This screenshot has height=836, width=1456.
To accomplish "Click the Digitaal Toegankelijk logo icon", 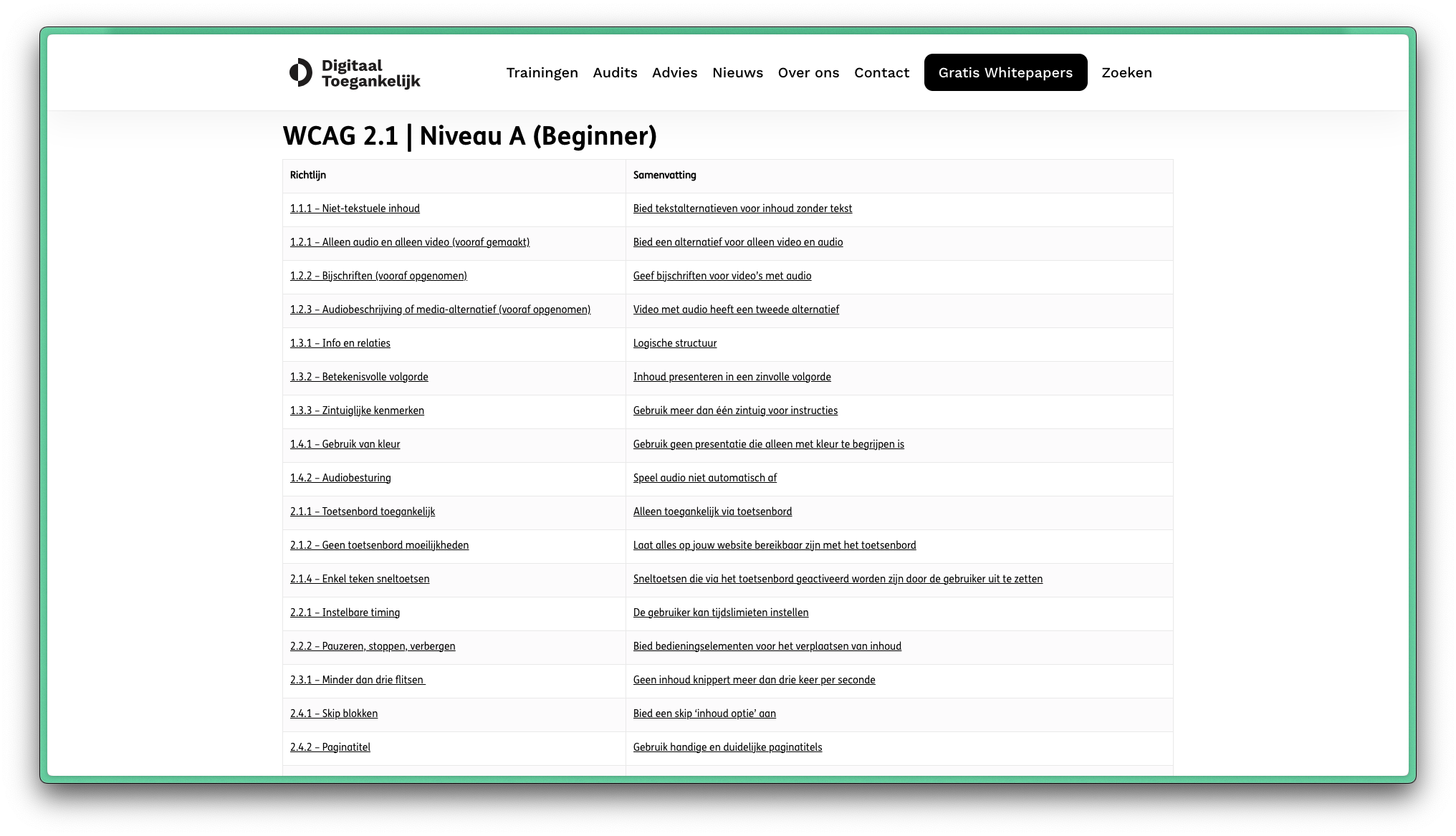I will pos(301,72).
